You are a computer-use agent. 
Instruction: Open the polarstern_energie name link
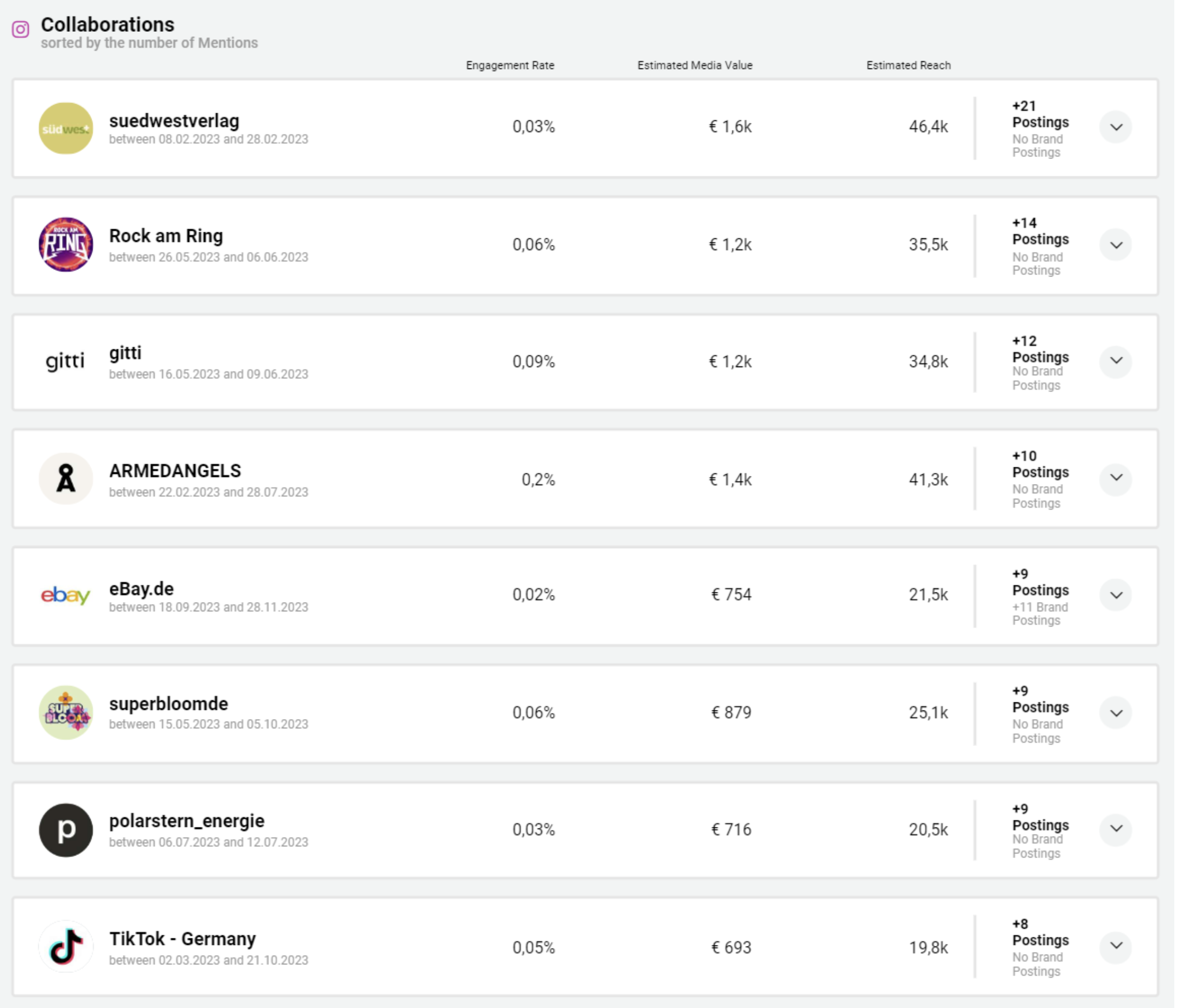click(x=186, y=821)
